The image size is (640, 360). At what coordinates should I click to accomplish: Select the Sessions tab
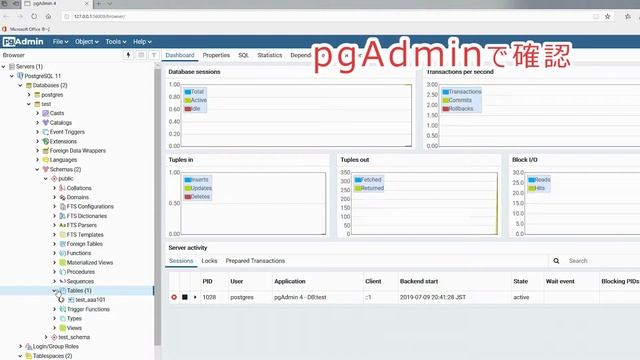click(x=181, y=261)
